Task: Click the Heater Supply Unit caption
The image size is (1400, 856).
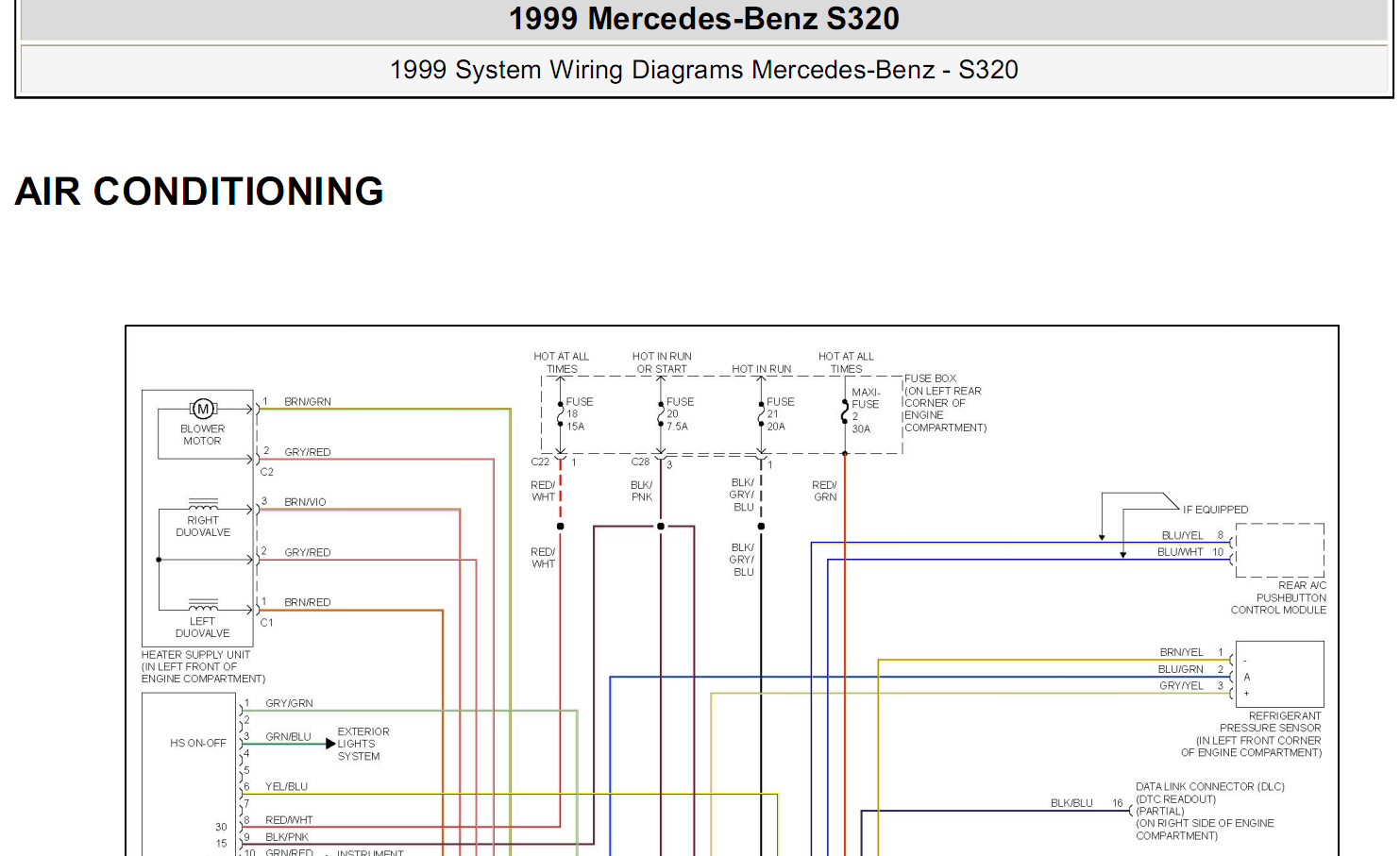Action: pyautogui.click(x=203, y=666)
